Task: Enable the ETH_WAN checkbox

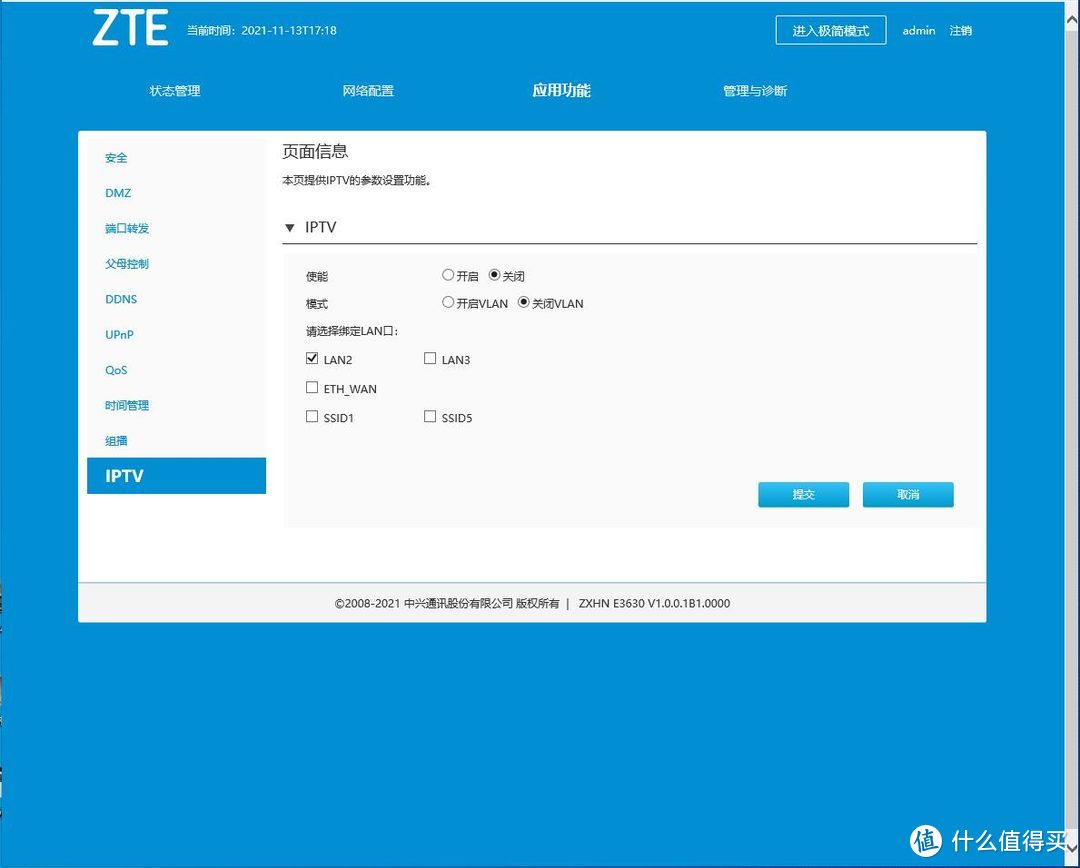Action: 312,388
